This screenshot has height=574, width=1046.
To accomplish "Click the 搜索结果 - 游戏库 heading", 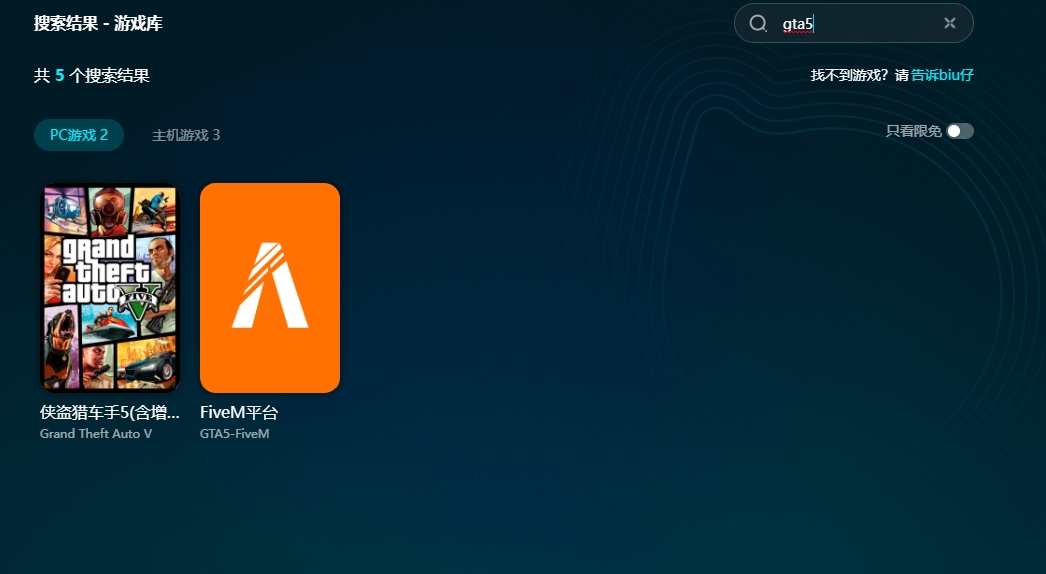I will point(98,23).
